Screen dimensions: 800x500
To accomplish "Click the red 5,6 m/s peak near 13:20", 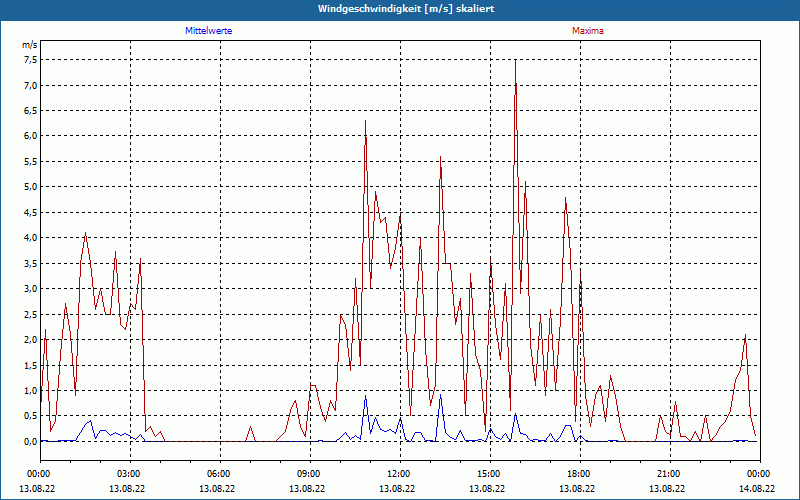I will [440, 157].
